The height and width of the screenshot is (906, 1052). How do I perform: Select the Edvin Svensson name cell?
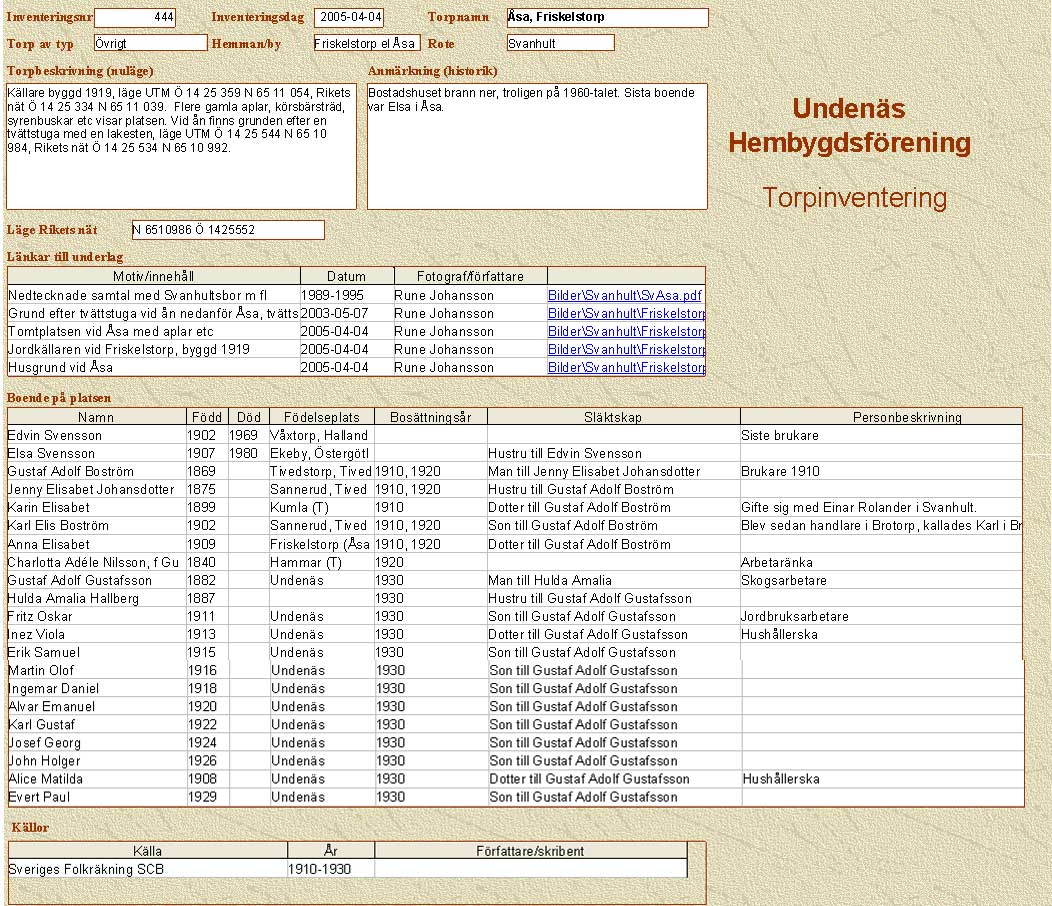[x=97, y=436]
